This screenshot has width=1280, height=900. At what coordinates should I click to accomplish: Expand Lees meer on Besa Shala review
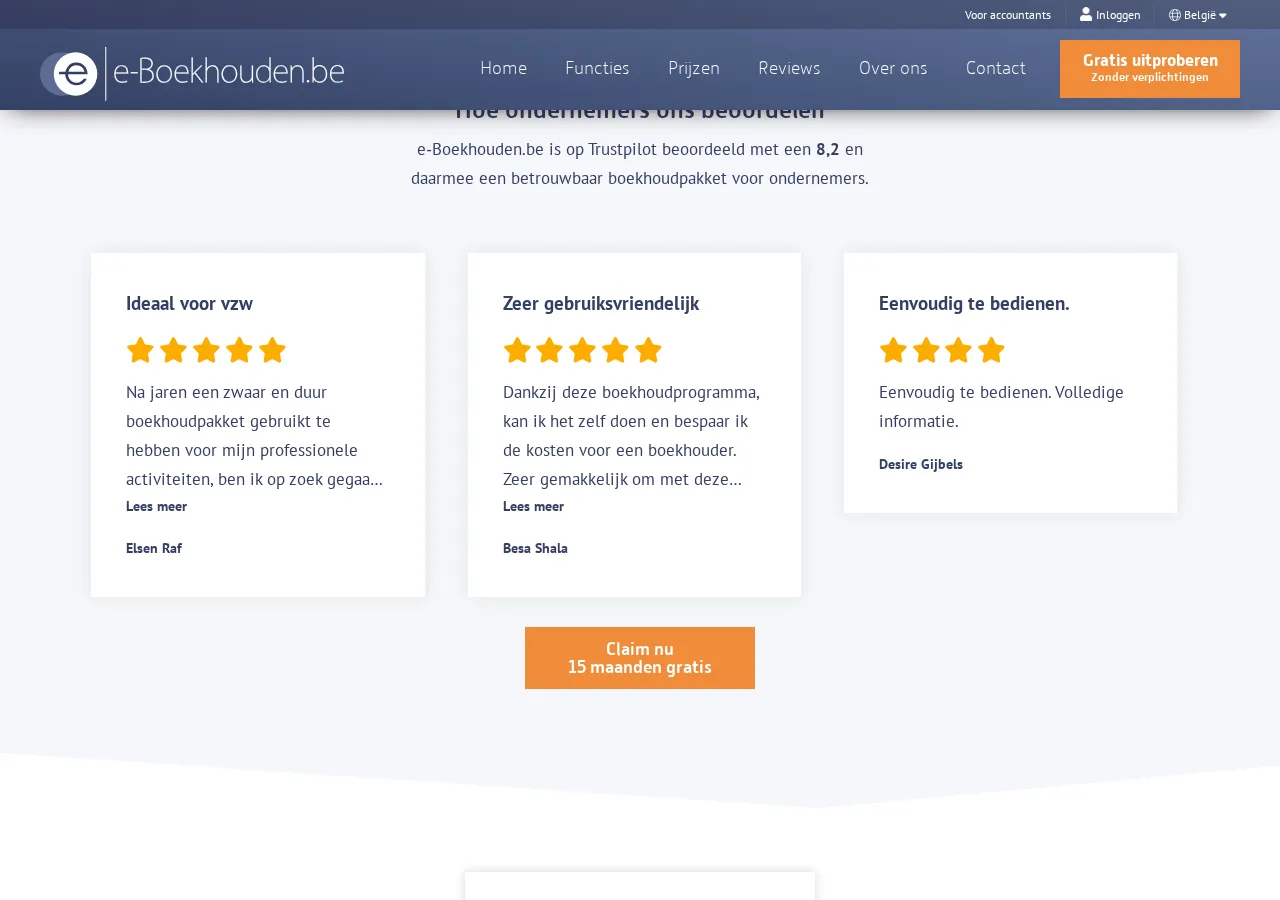[x=533, y=506]
